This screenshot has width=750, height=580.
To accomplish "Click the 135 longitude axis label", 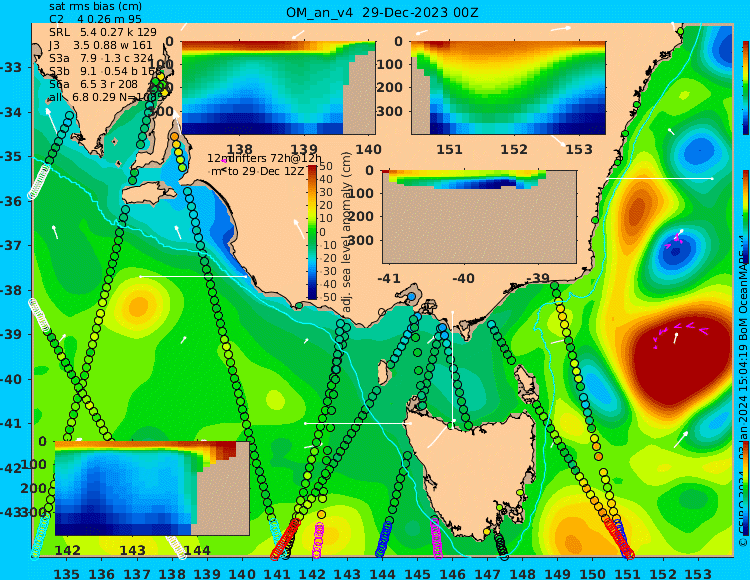I will tap(66, 573).
